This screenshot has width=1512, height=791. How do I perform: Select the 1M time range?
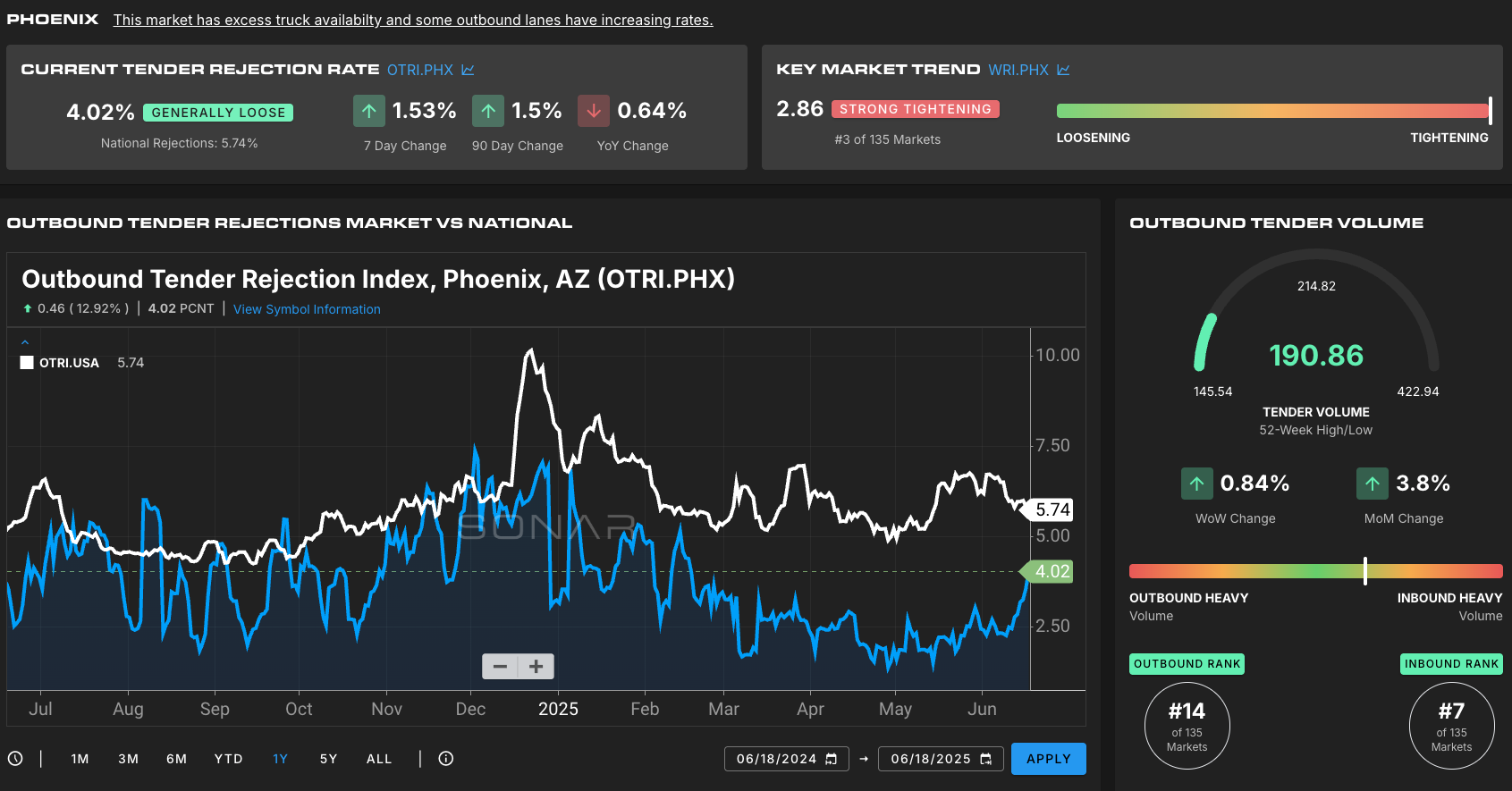(80, 759)
